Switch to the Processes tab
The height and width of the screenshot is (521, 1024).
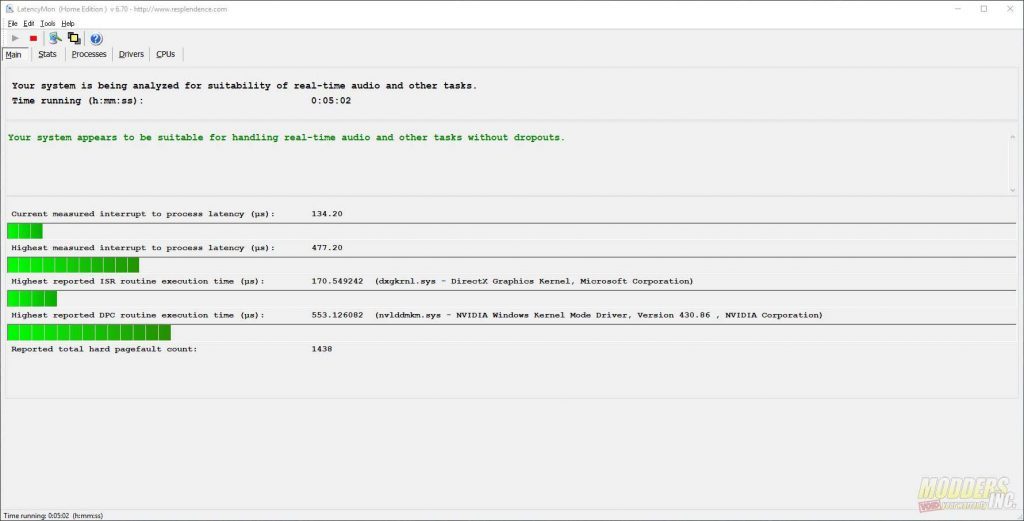click(x=89, y=54)
